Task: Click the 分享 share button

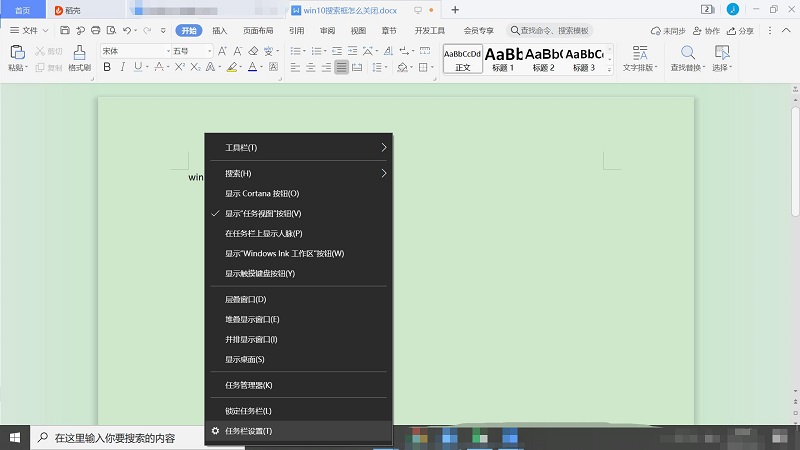Action: tap(741, 31)
